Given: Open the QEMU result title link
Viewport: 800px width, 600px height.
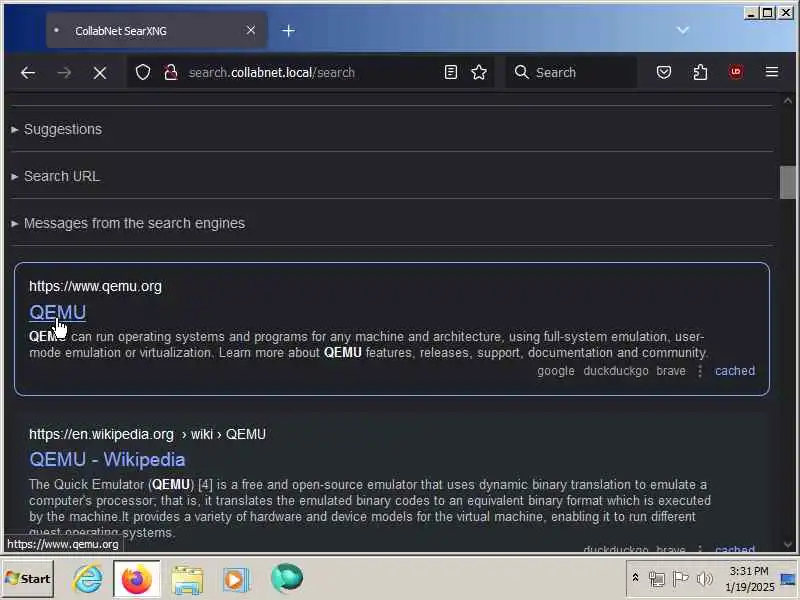Looking at the screenshot, I should click(58, 312).
